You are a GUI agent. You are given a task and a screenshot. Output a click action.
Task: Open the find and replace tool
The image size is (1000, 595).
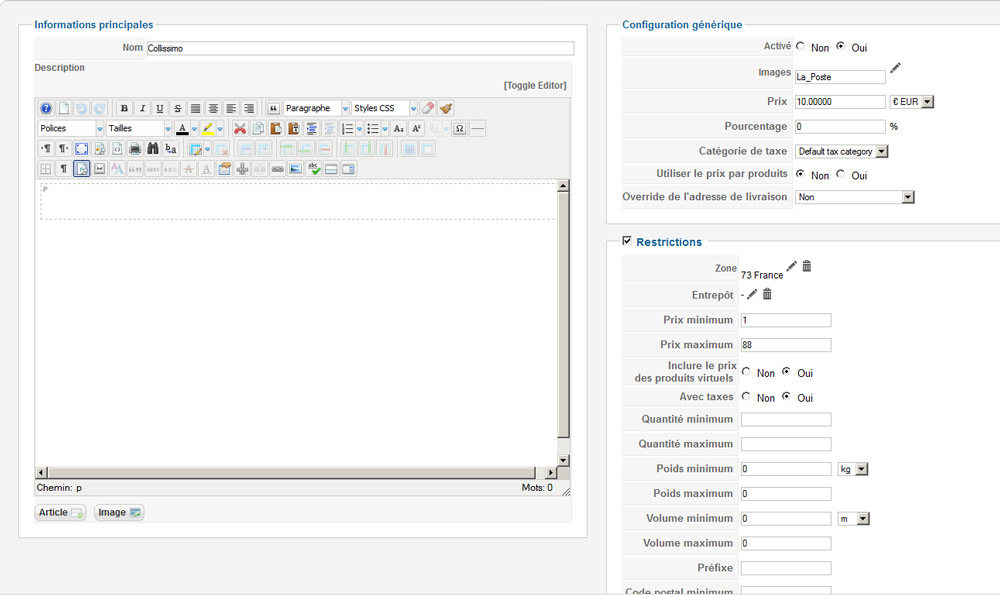(171, 149)
